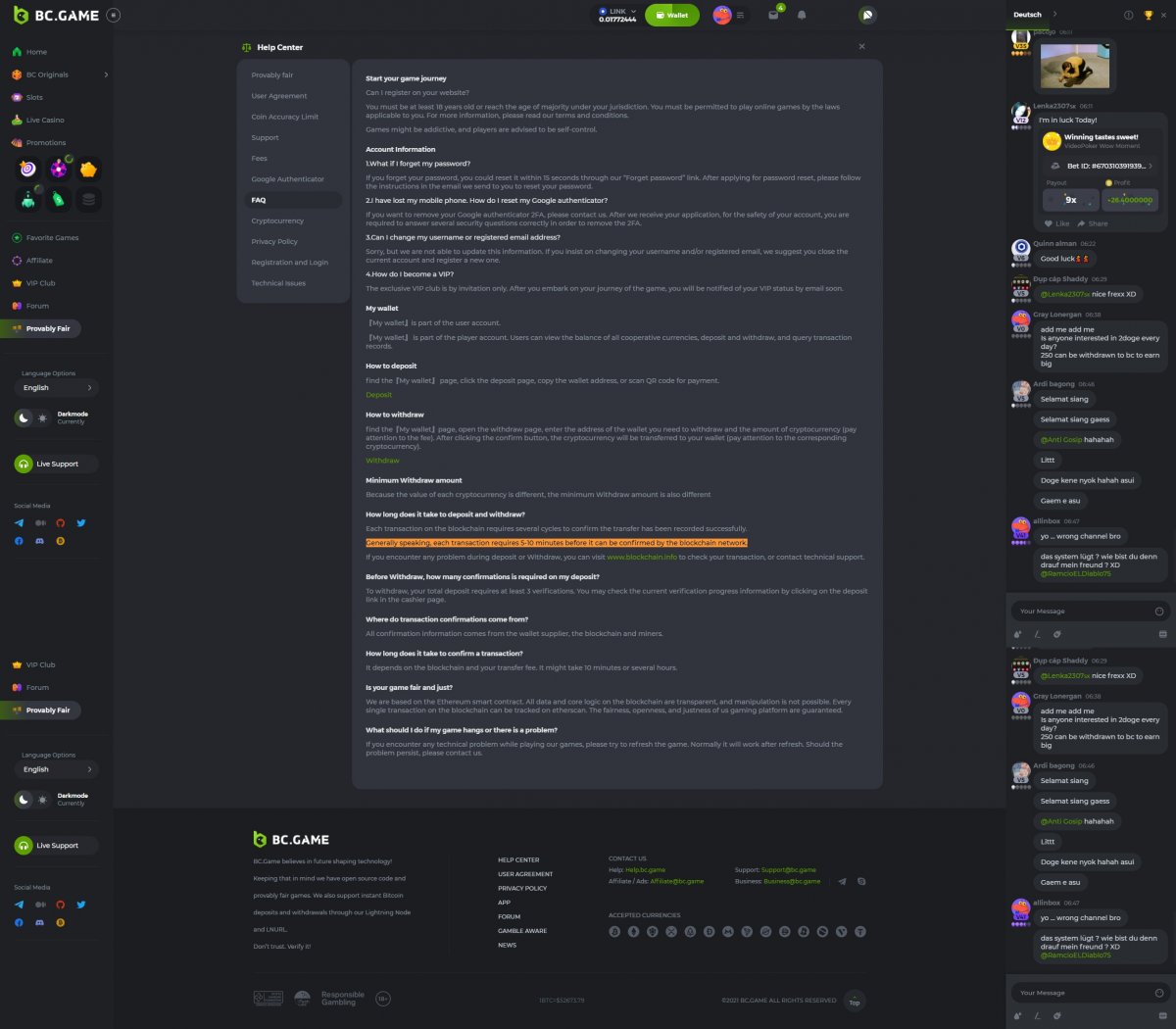Collapse the sidebar next to BC.GAME logo
Viewport: 1176px width, 1029px height.
click(x=114, y=15)
